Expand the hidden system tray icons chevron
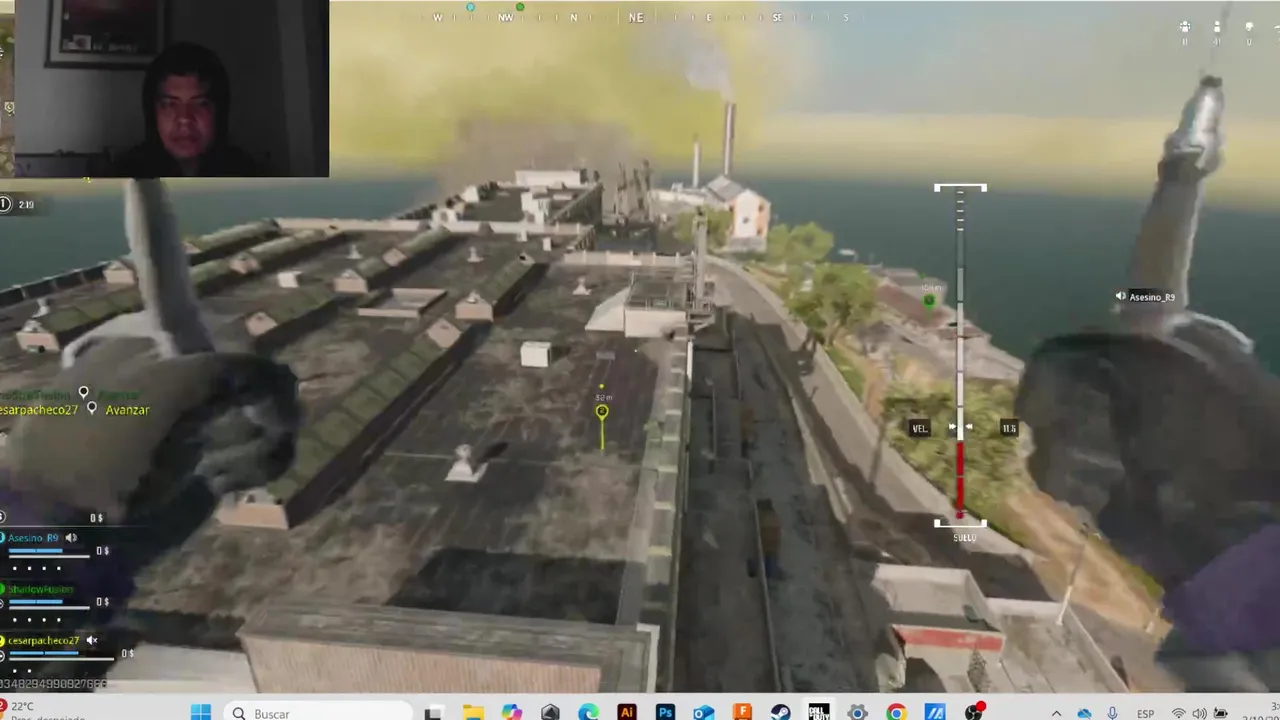This screenshot has height=720, width=1280. (x=1056, y=714)
